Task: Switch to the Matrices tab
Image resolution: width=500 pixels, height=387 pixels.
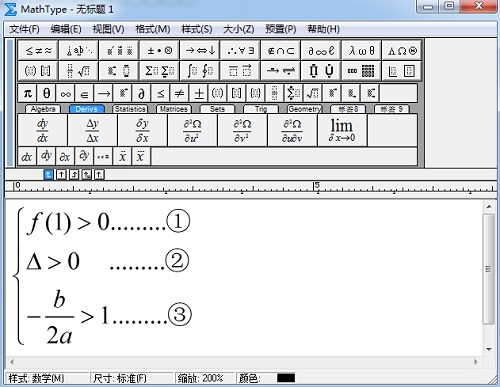Action: tap(174, 109)
